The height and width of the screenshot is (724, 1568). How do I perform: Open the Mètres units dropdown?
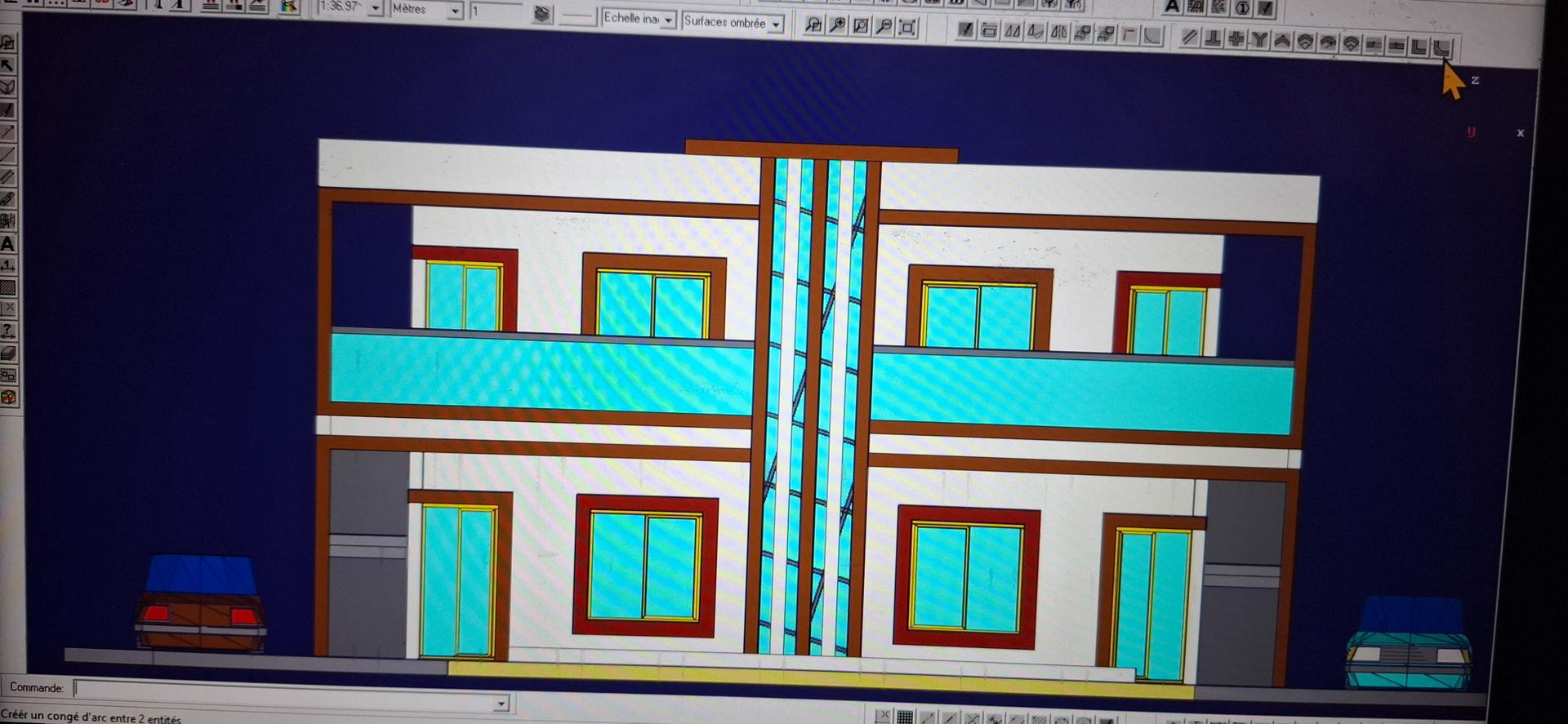tap(455, 11)
